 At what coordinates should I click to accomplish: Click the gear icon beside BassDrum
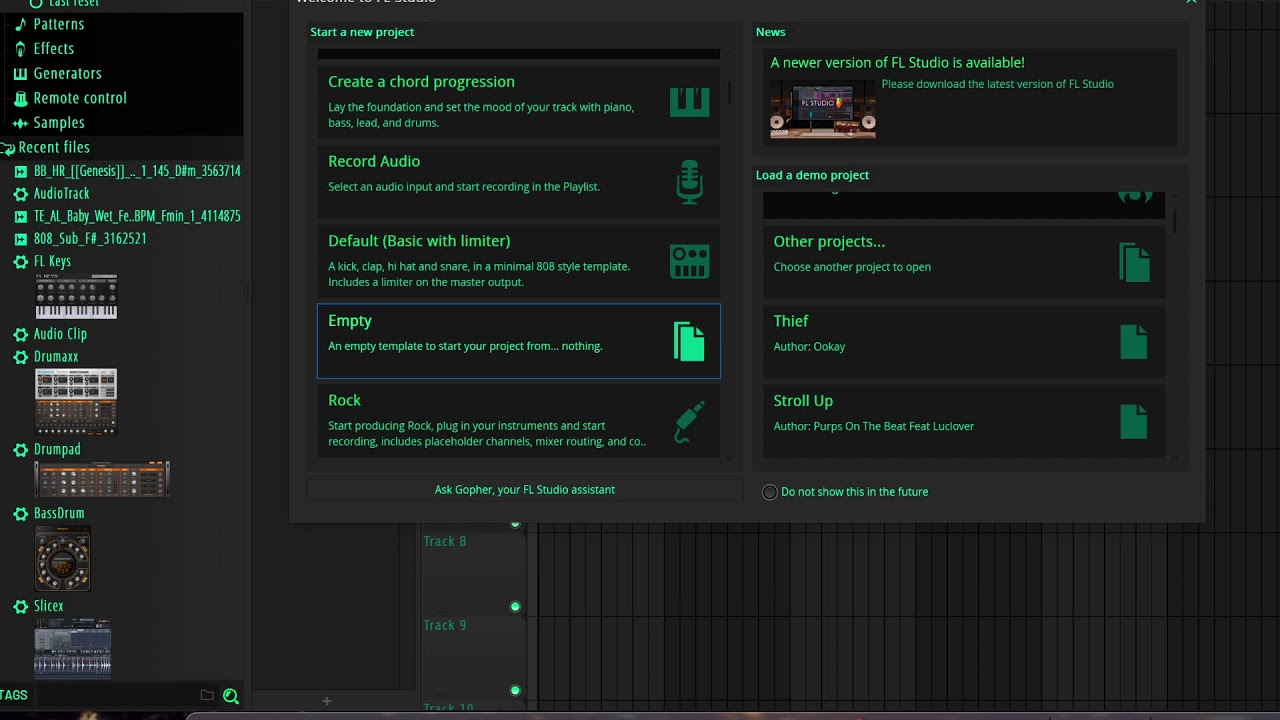tap(20, 514)
